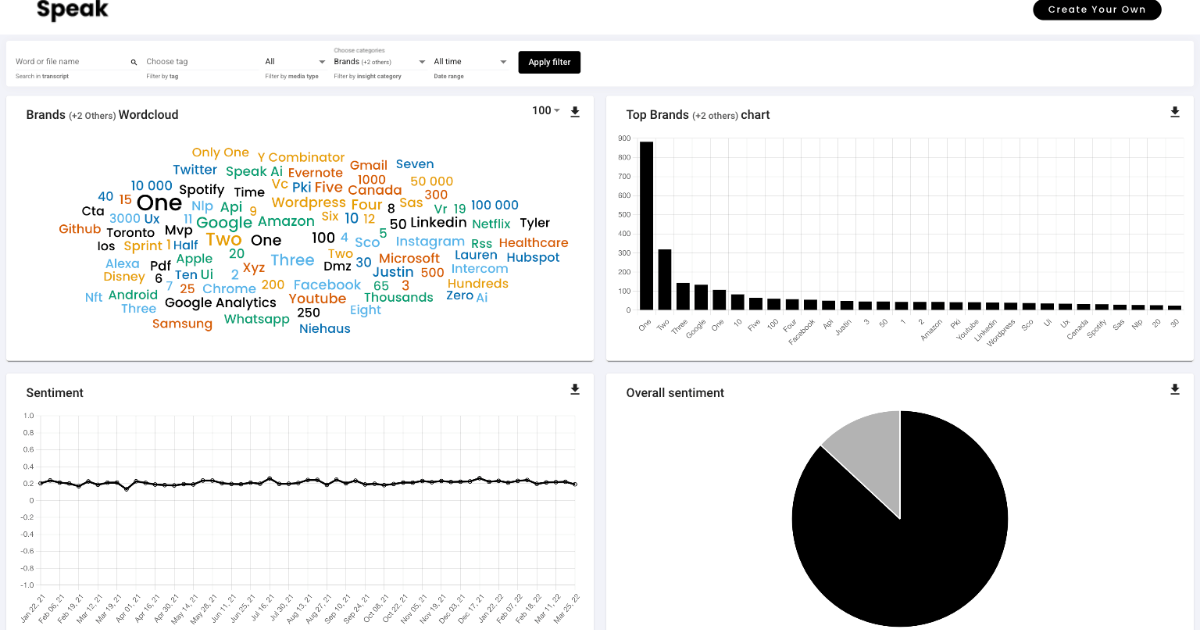Image resolution: width=1200 pixels, height=630 pixels.
Task: Open the All time date range dropdown
Action: pos(471,62)
